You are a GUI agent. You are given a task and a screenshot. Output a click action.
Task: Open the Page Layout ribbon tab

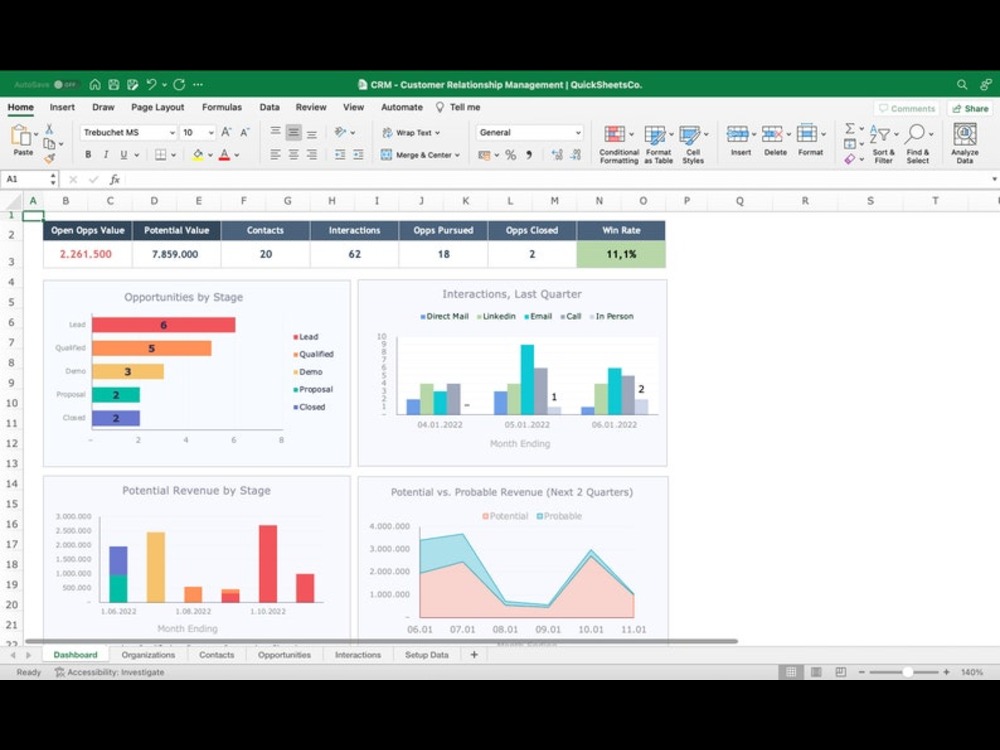pyautogui.click(x=158, y=107)
